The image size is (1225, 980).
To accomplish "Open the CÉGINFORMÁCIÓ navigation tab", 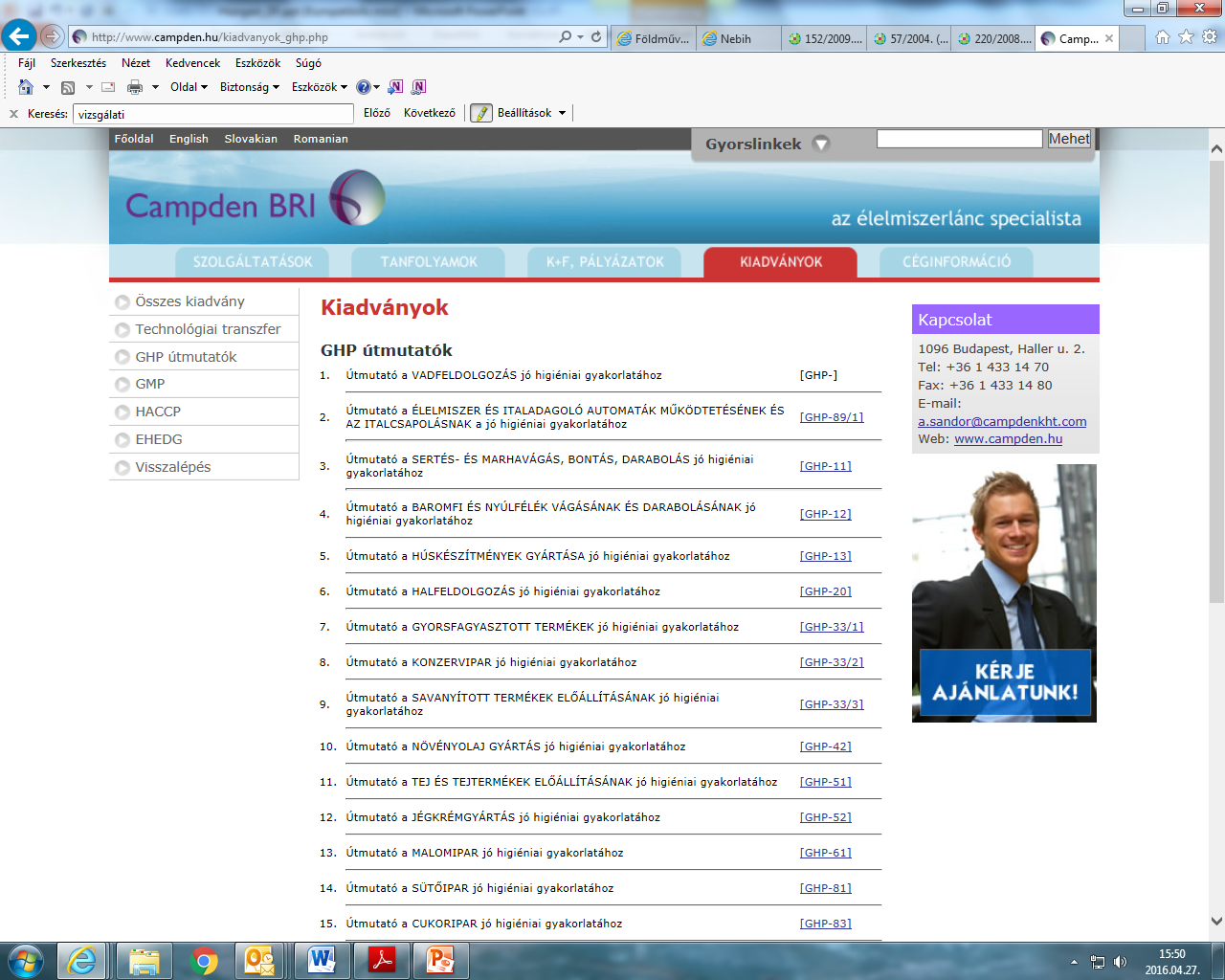I will [957, 262].
